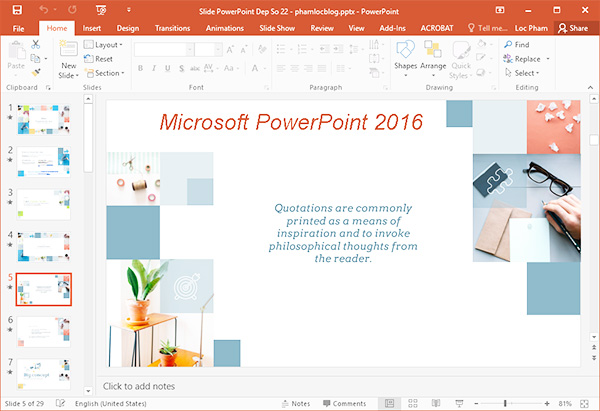This screenshot has height=411, width=600.
Task: Click spell check icon in status bar
Action: point(60,403)
